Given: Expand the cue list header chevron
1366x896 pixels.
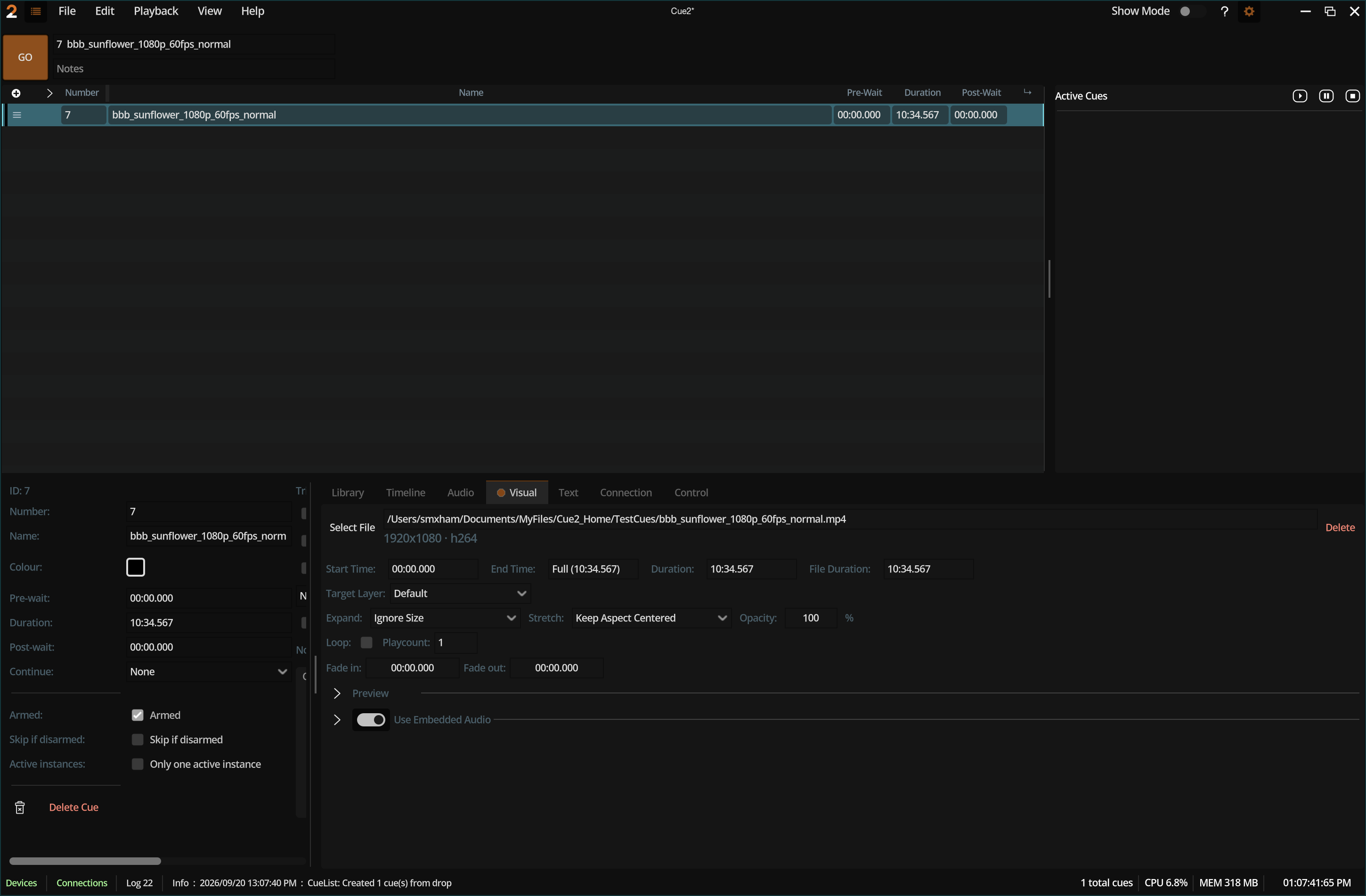Looking at the screenshot, I should (49, 93).
